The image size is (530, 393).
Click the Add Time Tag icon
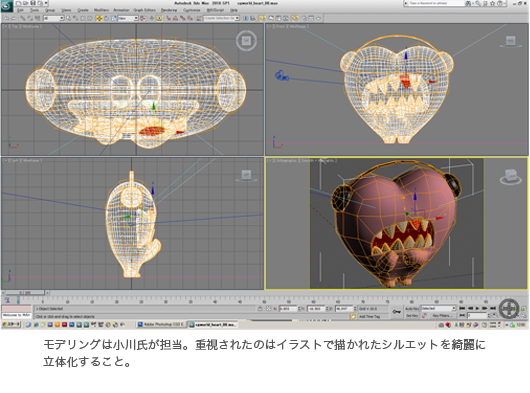tap(353, 316)
